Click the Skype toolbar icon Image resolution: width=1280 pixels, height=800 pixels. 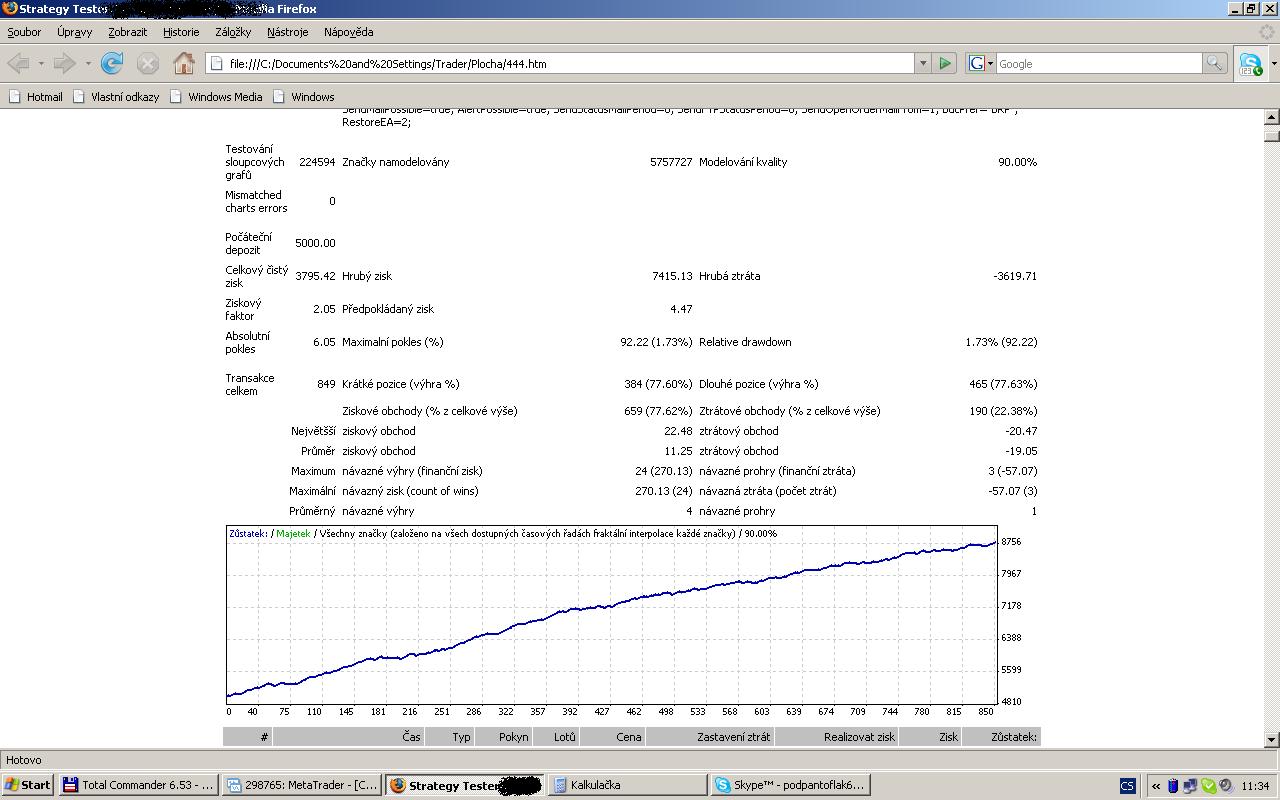tap(1250, 64)
